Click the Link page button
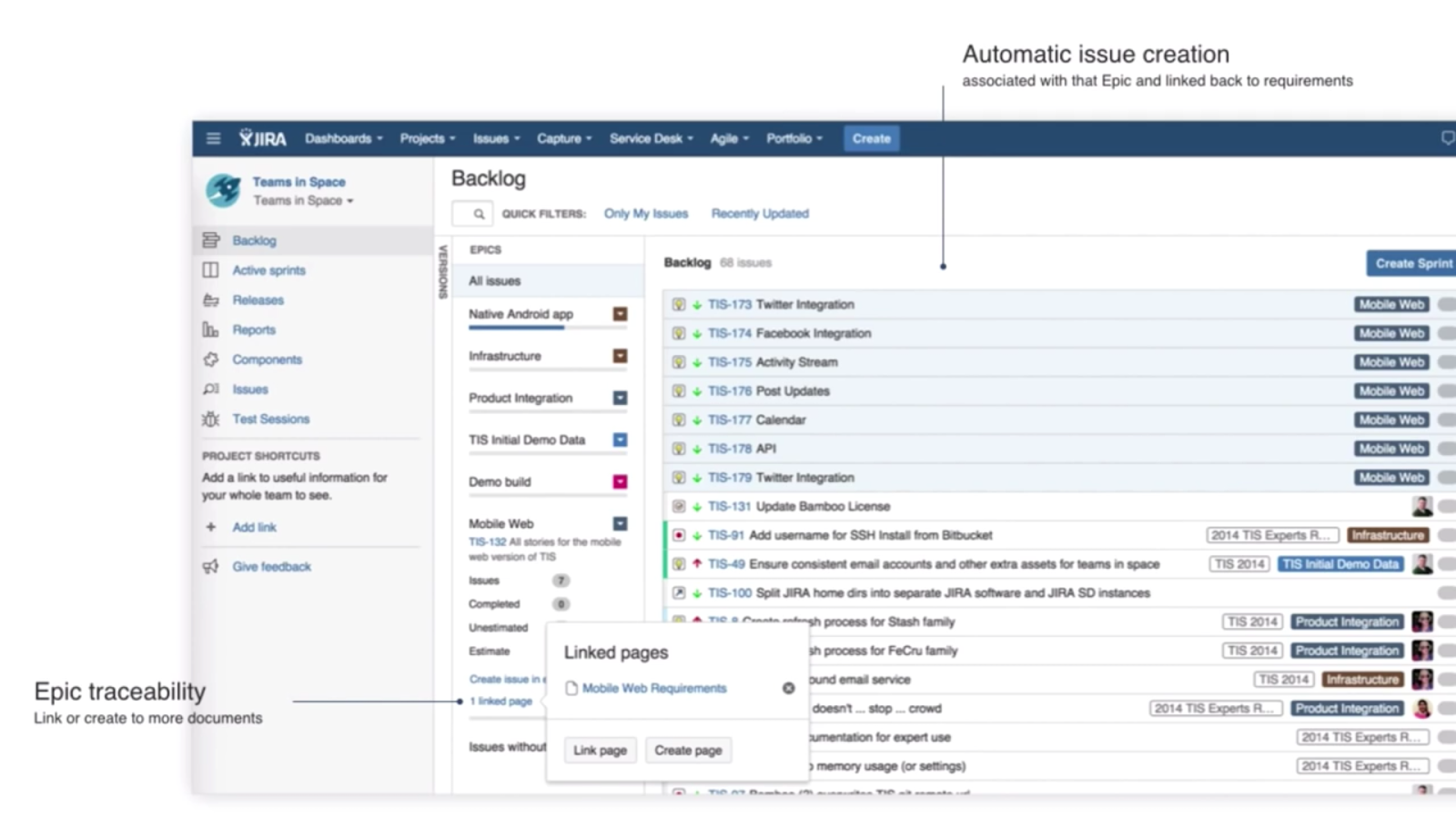Screen dimensions: 1456x819 point(601,751)
